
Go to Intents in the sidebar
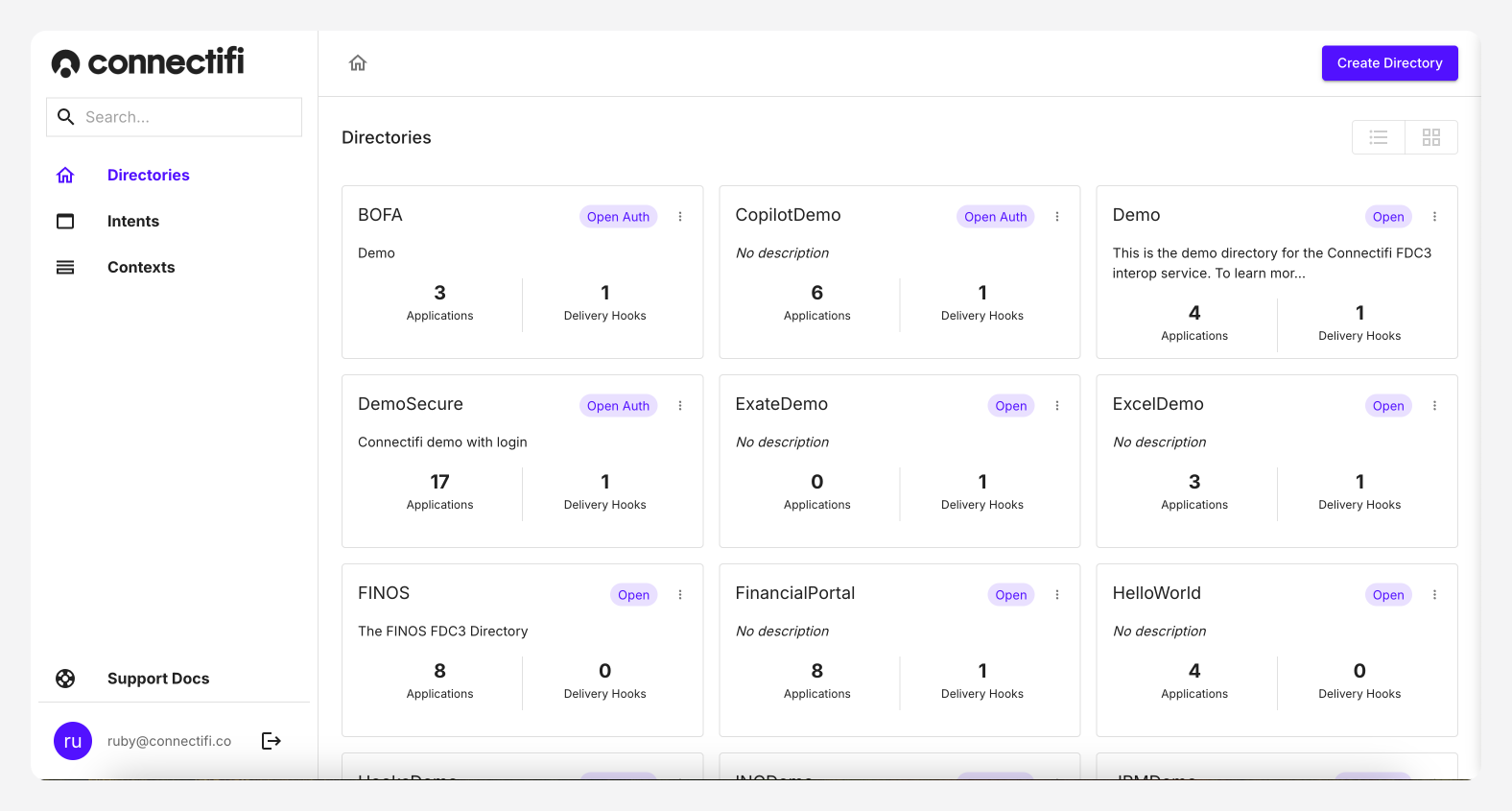pos(133,221)
